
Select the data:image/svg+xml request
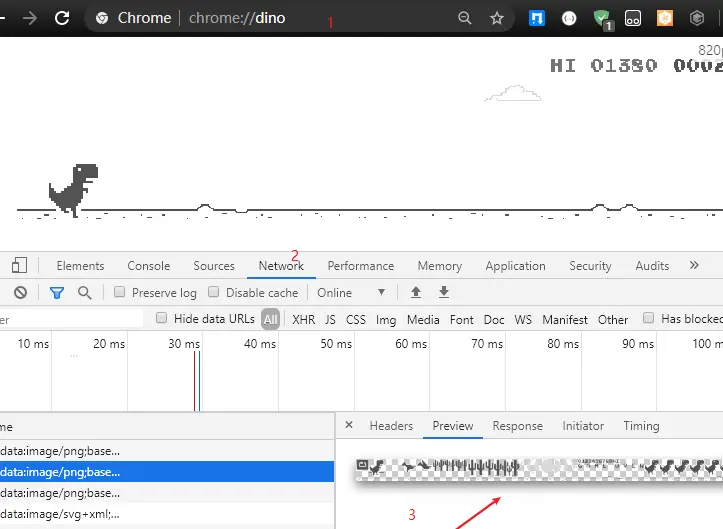pos(167,514)
